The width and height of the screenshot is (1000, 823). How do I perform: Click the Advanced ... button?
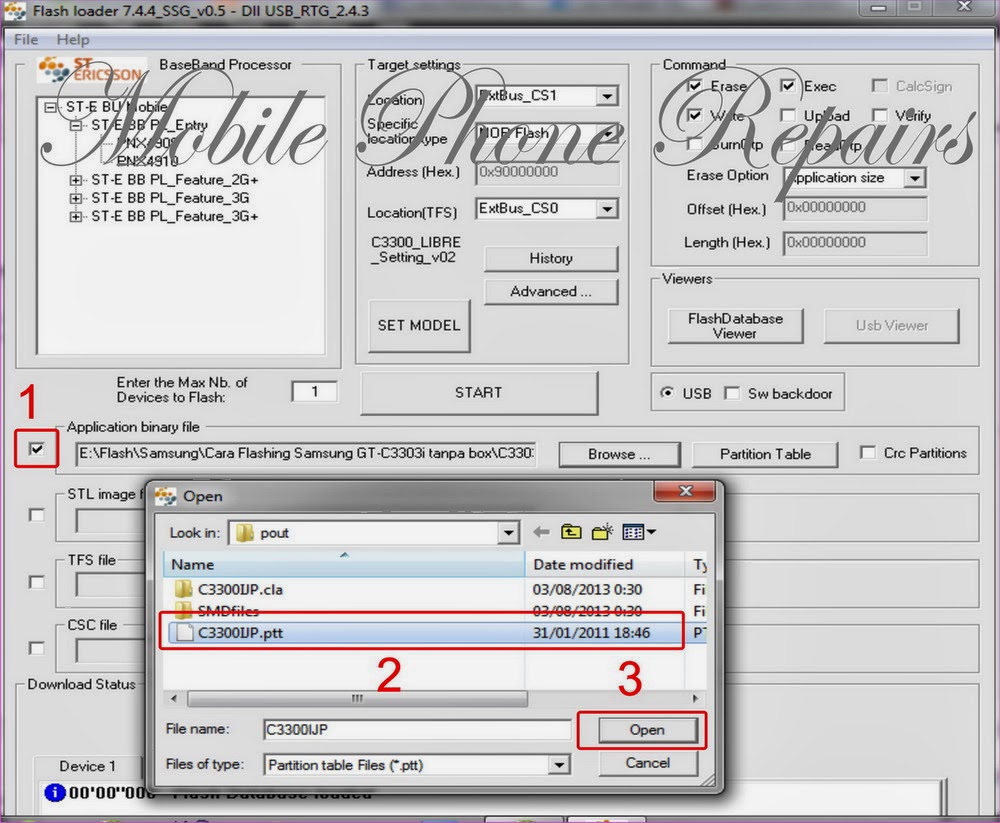(x=551, y=292)
